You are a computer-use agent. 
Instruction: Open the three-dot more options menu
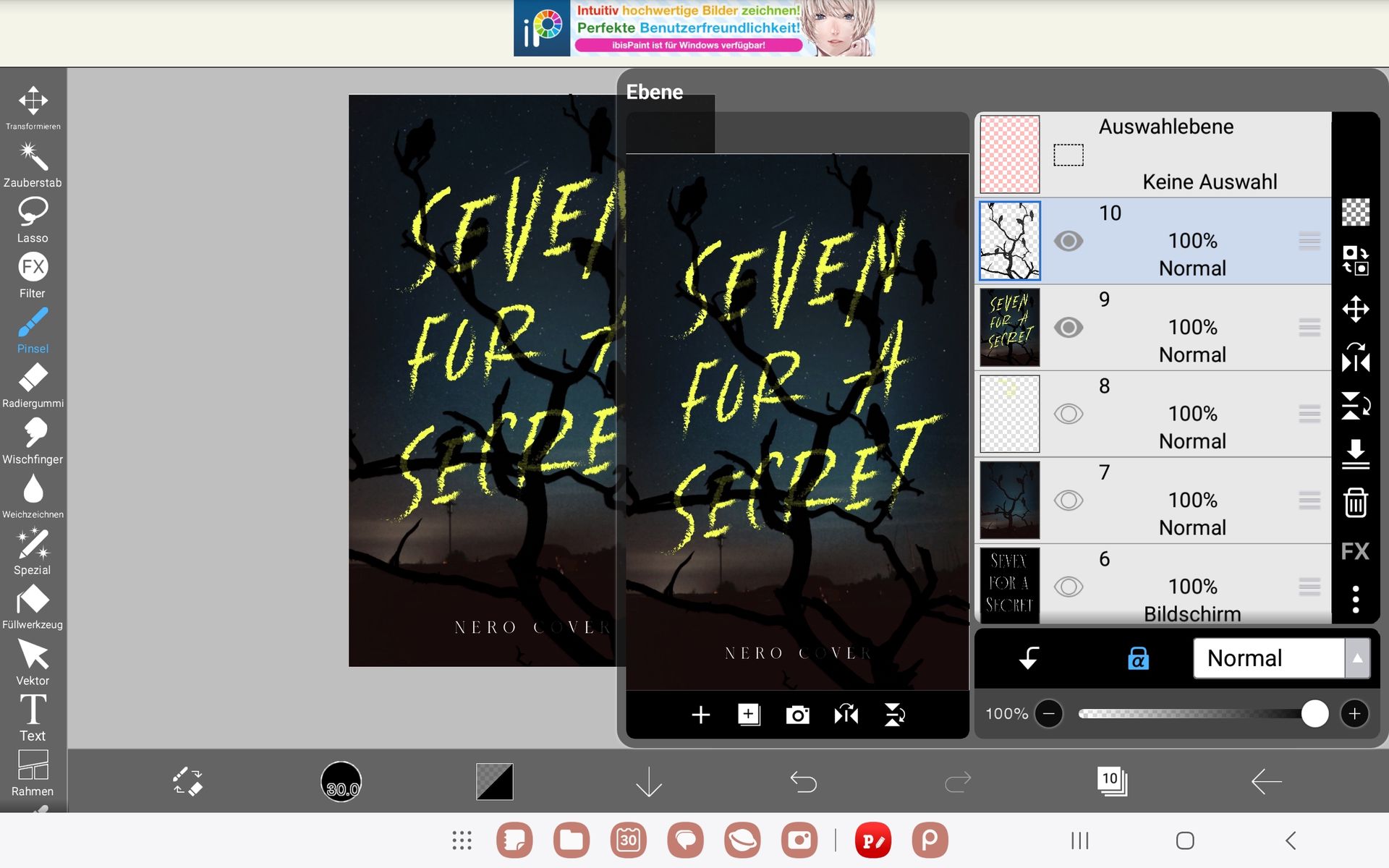[1356, 600]
